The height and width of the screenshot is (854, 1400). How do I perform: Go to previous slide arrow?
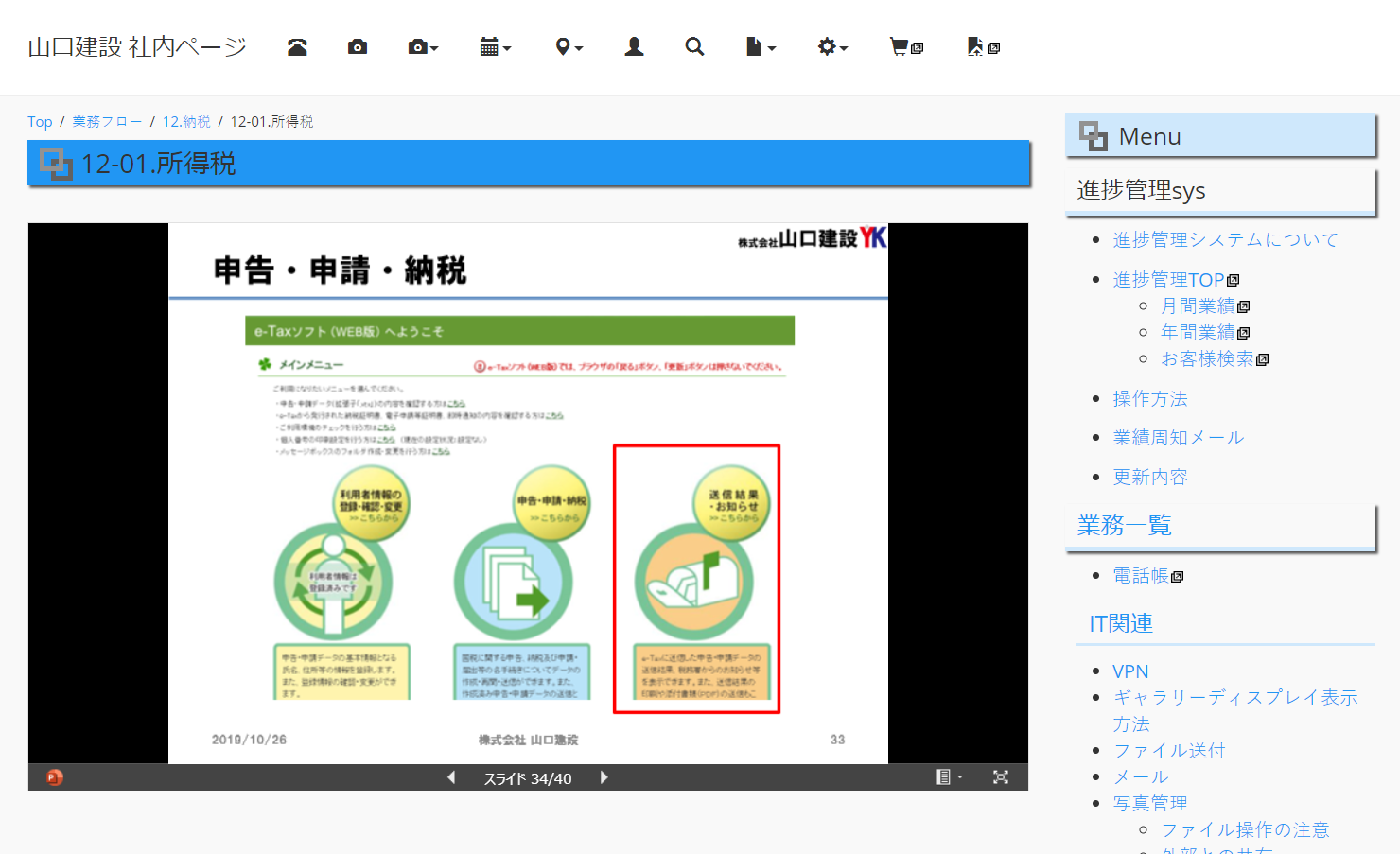pos(451,777)
